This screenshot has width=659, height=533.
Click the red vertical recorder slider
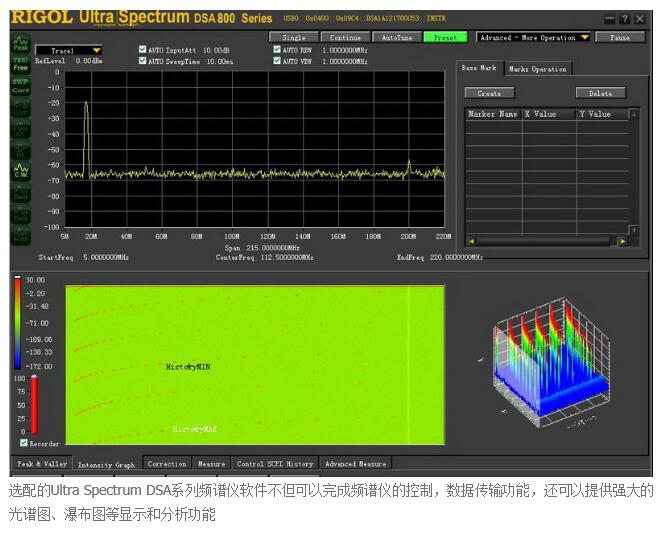34,403
